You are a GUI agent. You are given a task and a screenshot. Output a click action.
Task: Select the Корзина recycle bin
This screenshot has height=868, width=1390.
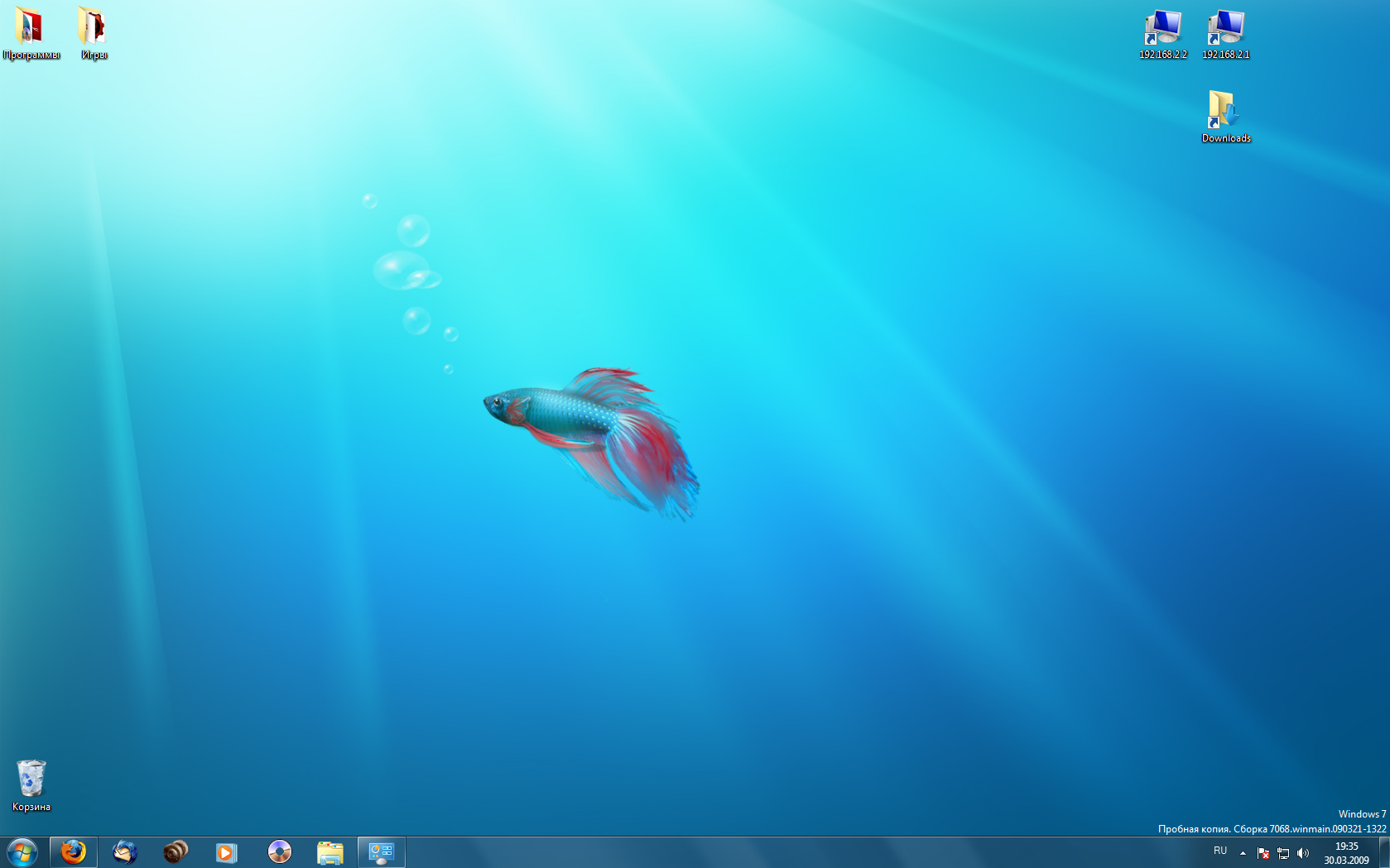(x=31, y=786)
